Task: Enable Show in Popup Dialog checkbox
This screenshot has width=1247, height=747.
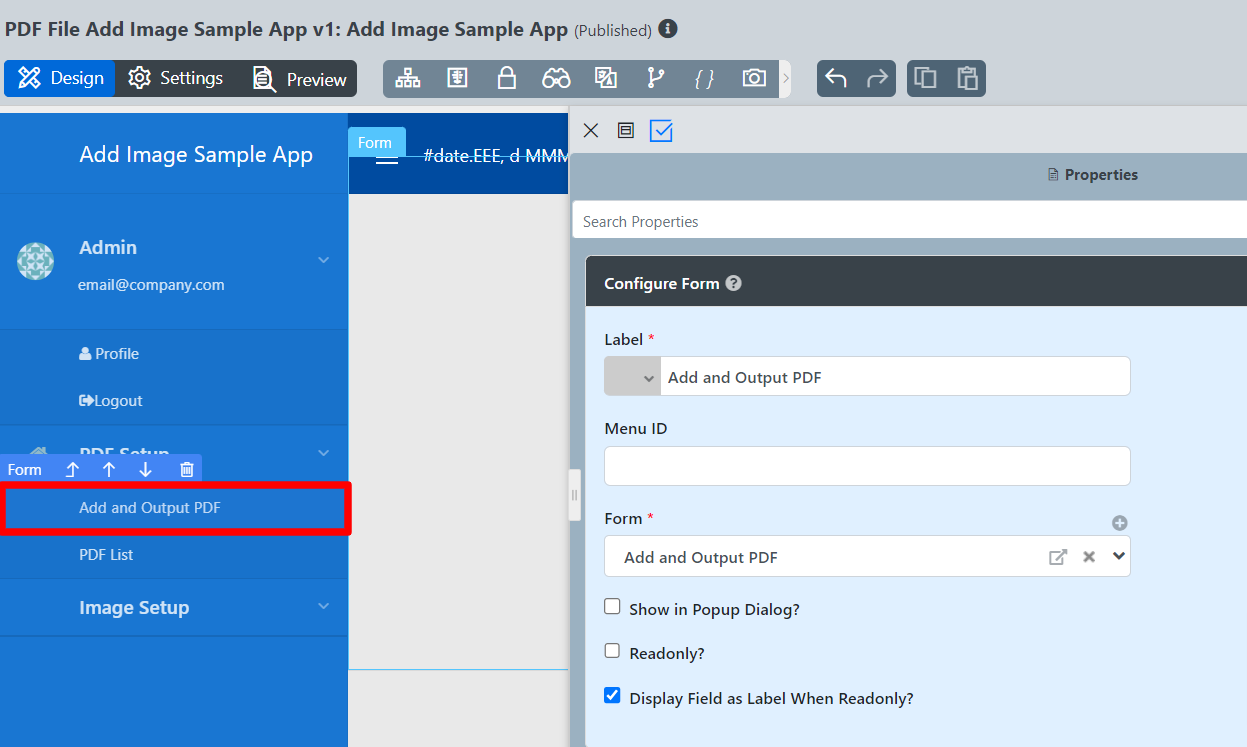Action: coord(613,607)
